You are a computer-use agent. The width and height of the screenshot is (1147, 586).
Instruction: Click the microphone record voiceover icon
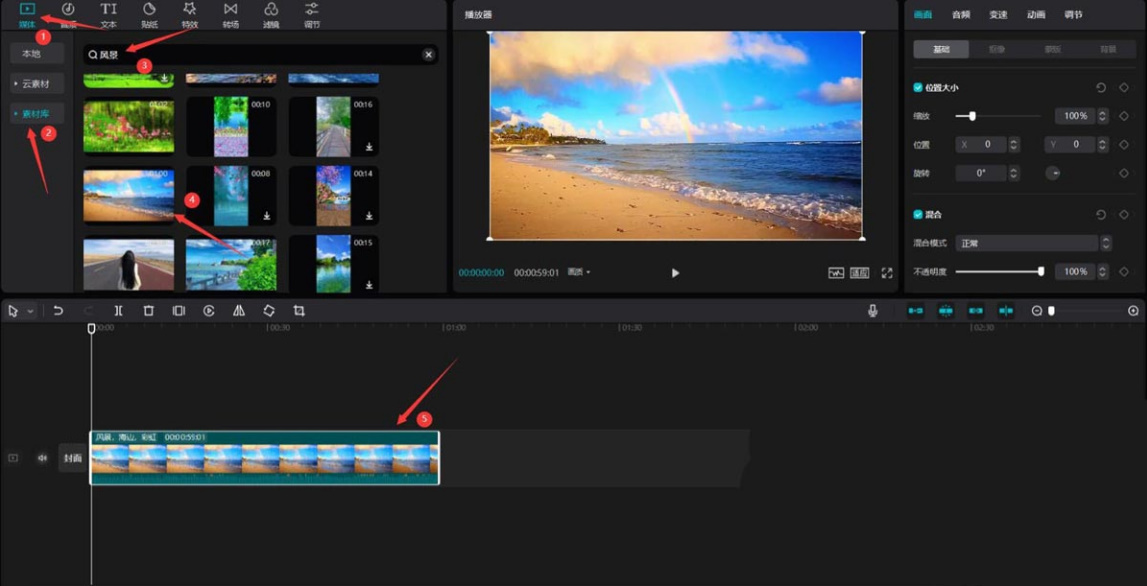(x=872, y=311)
